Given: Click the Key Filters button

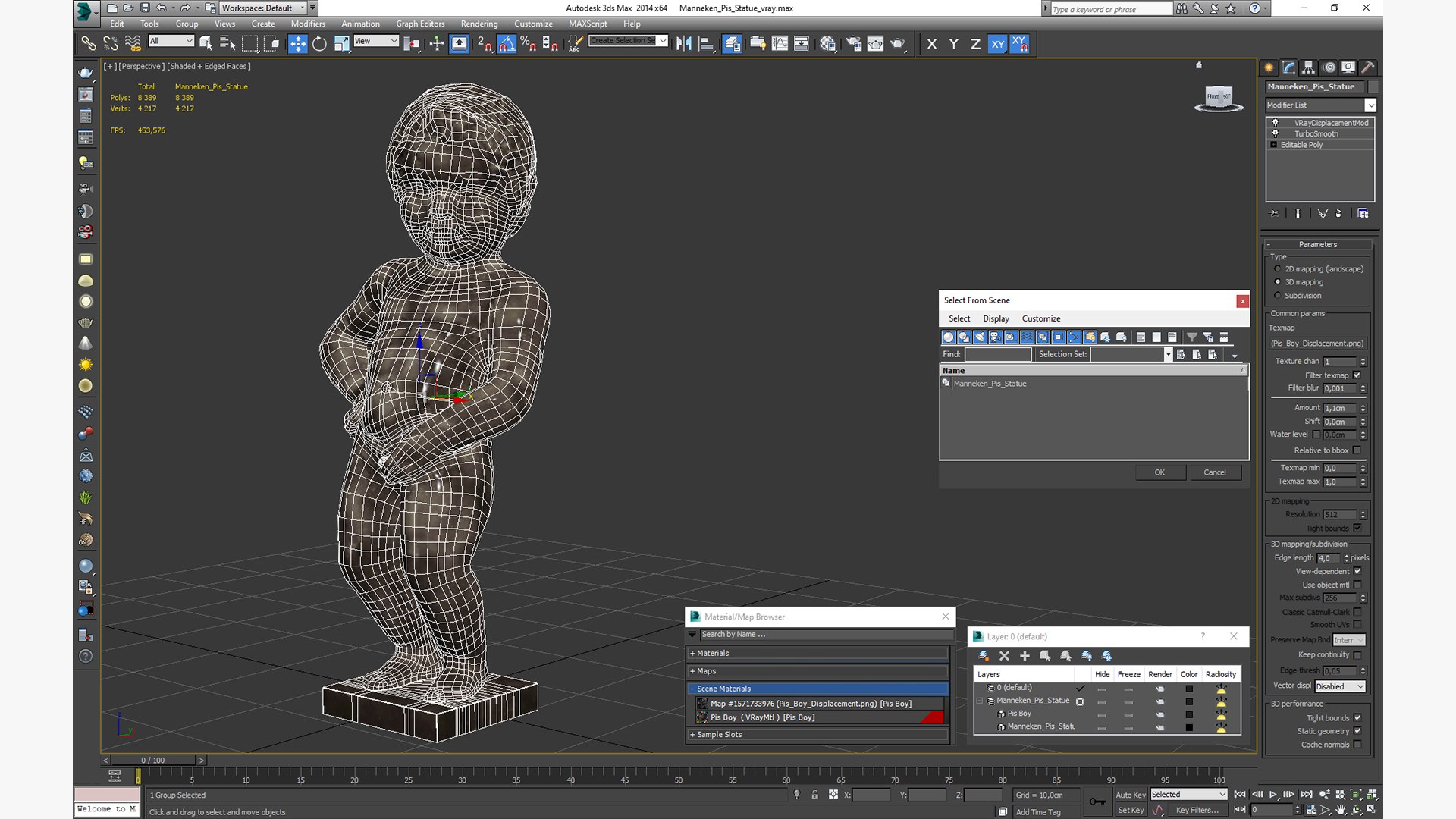Looking at the screenshot, I should click(x=1197, y=811).
